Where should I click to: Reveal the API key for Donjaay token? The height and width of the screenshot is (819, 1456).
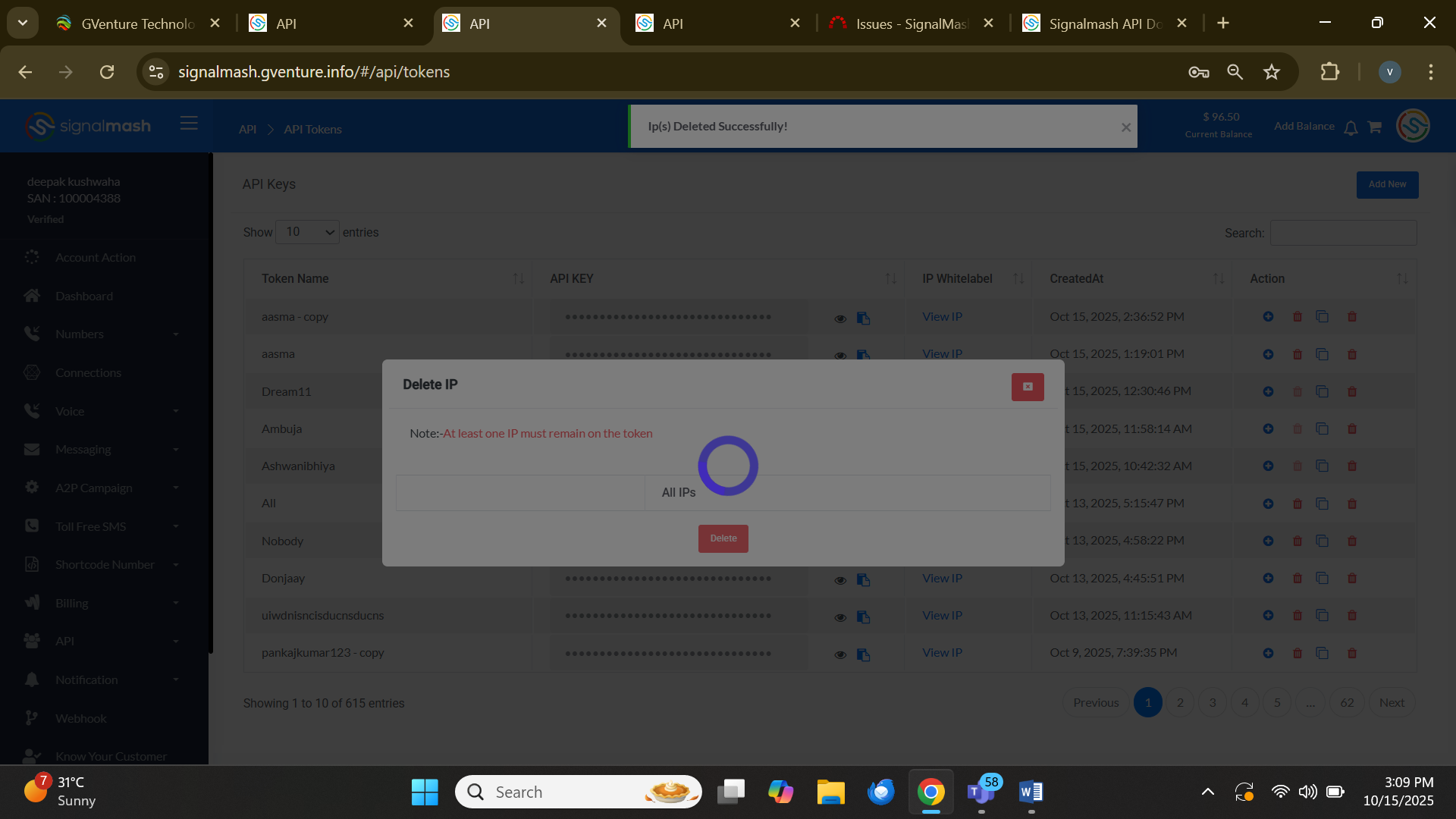tap(840, 580)
